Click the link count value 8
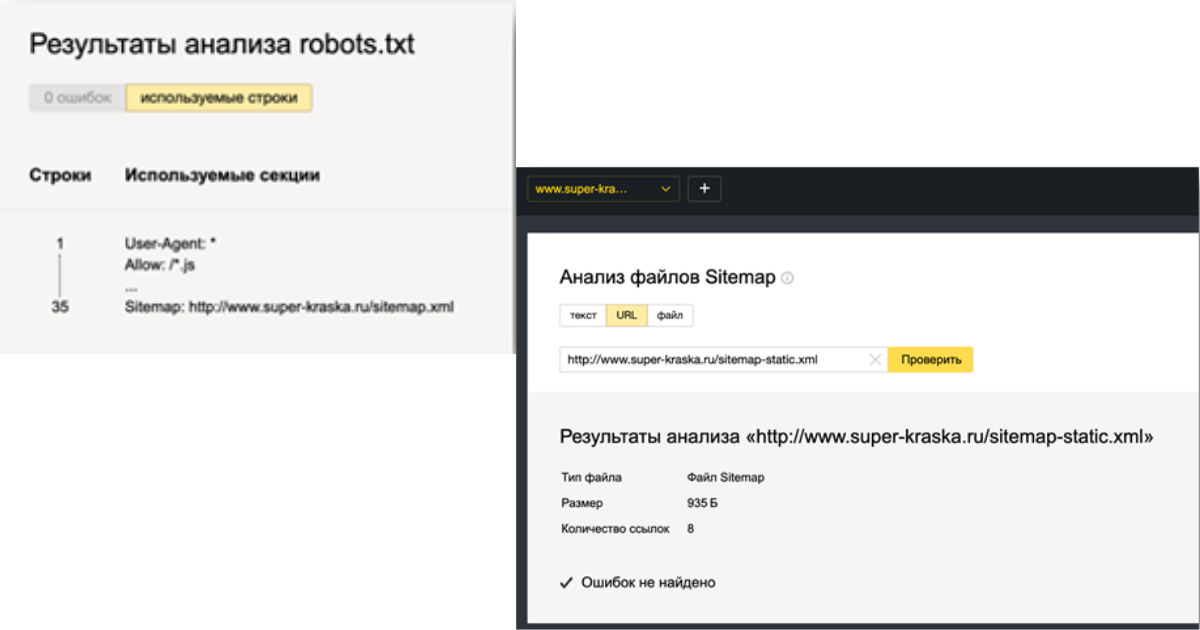Screen dimensions: 1200x630 691,528
